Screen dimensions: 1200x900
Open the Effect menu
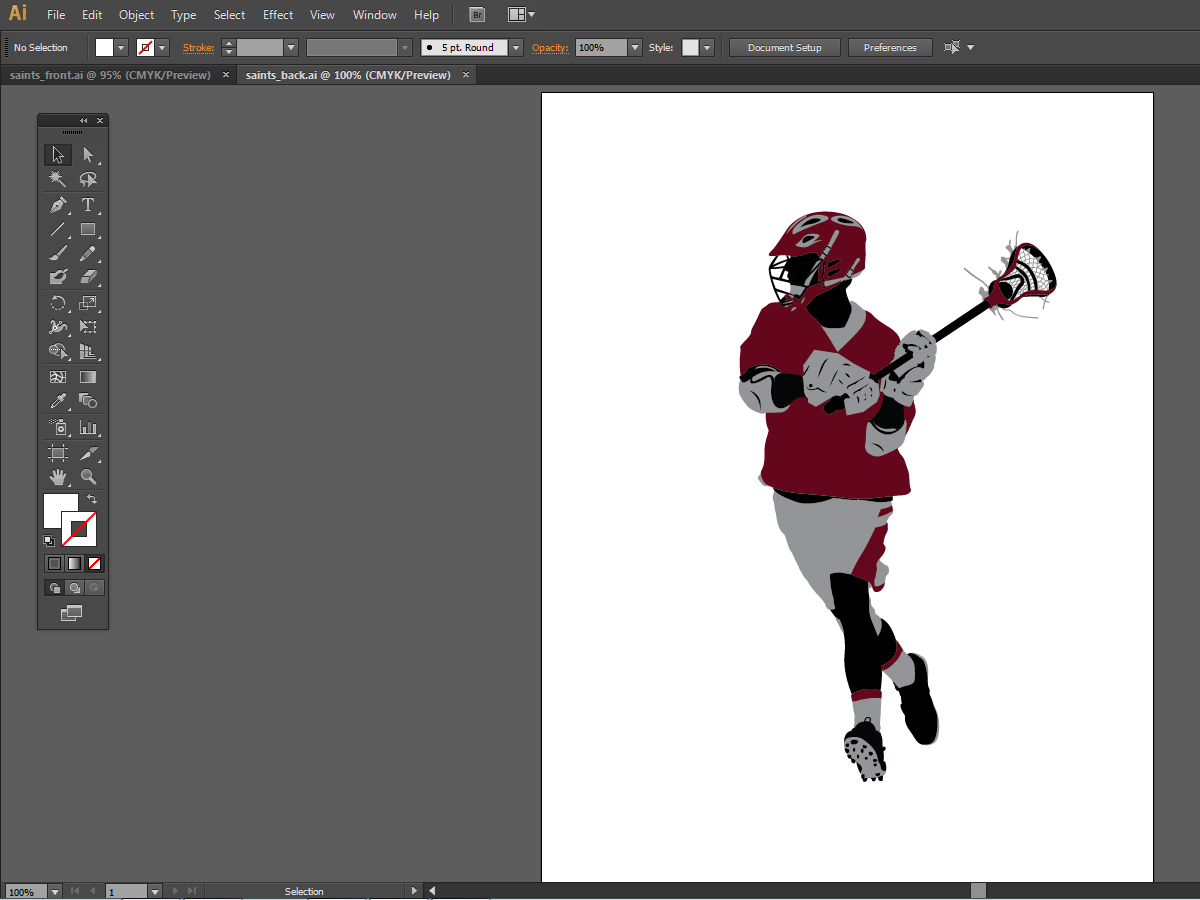click(x=278, y=15)
